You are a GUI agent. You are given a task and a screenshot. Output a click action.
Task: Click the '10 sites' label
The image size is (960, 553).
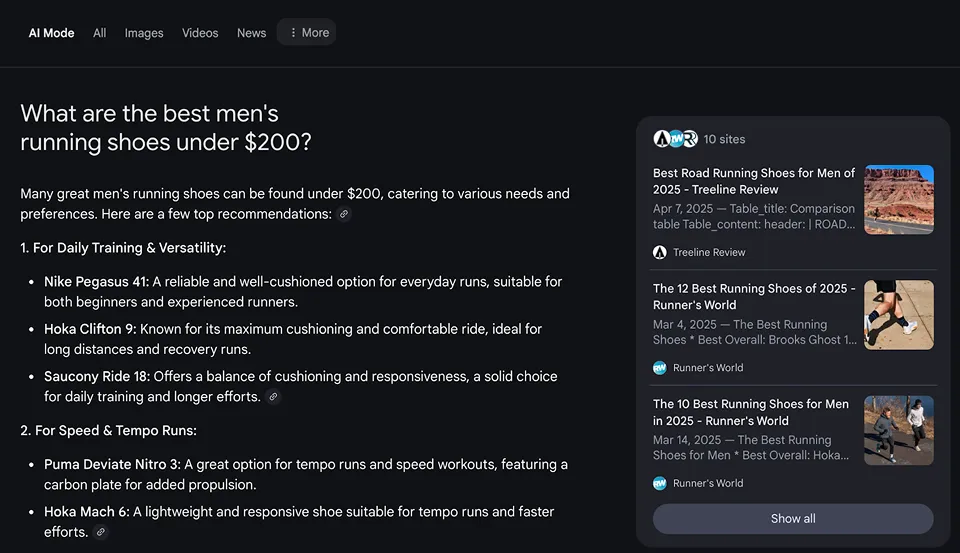[724, 139]
